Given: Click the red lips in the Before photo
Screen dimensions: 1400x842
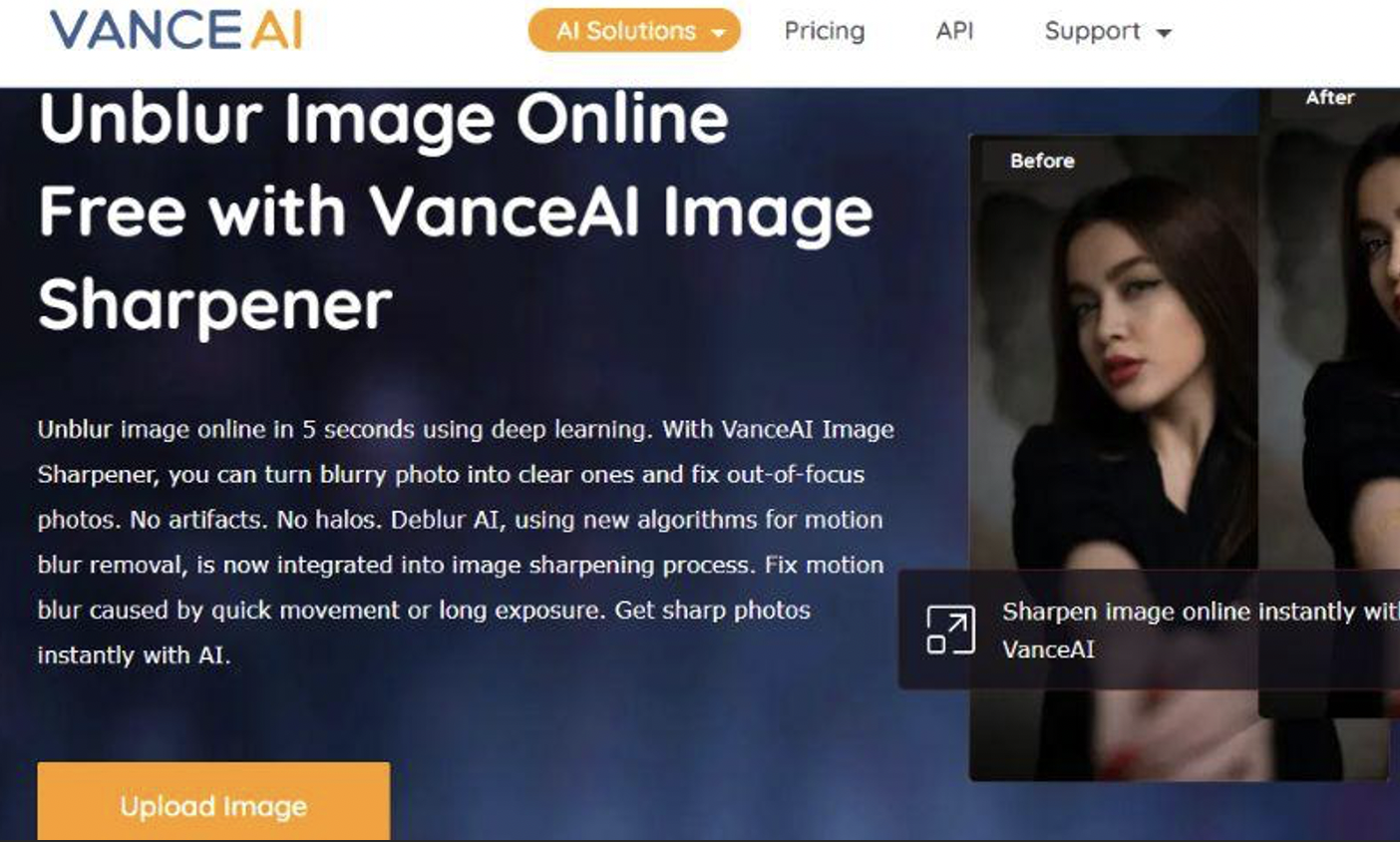Looking at the screenshot, I should click(x=1120, y=373).
